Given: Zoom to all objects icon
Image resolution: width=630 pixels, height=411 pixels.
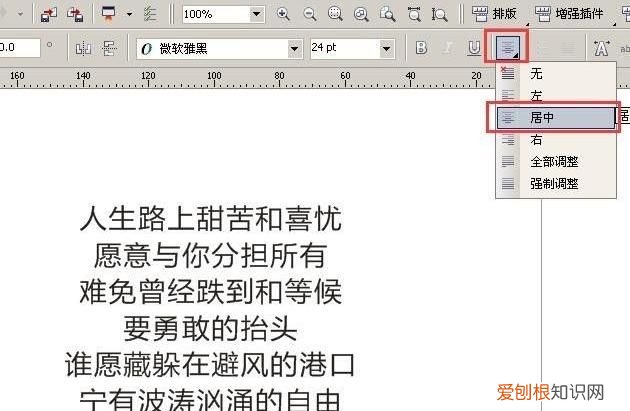Looking at the screenshot, I should point(361,14).
